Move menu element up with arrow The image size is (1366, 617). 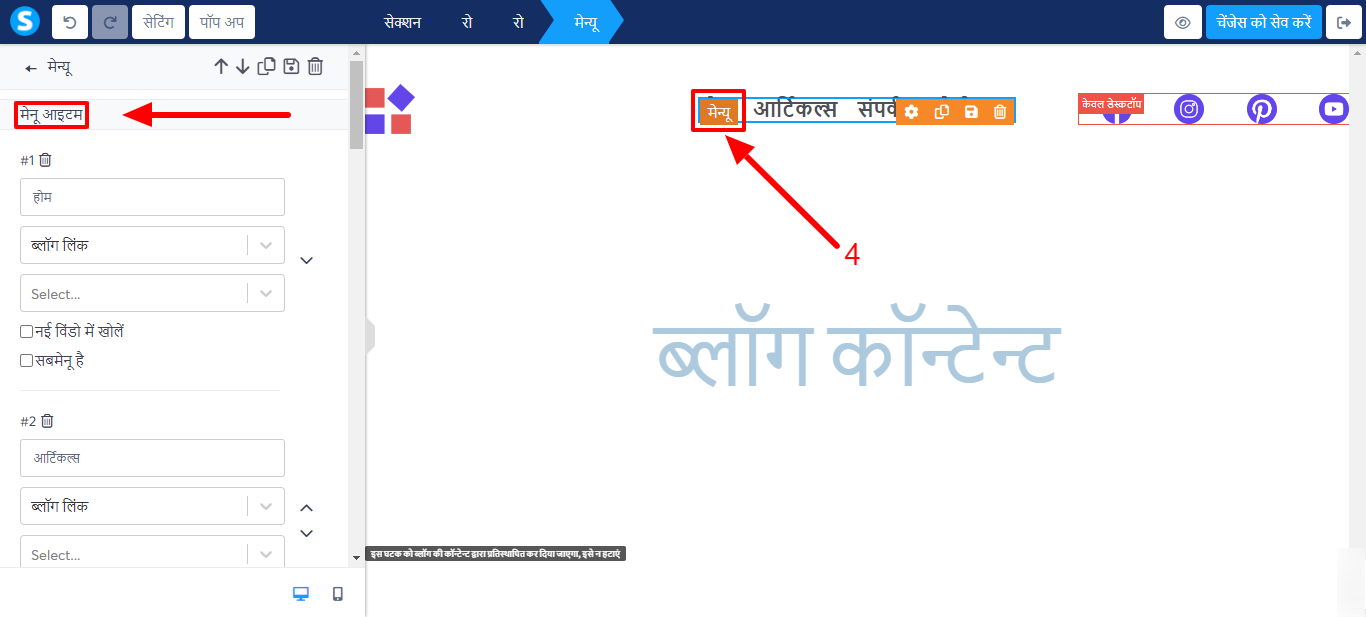(x=222, y=67)
